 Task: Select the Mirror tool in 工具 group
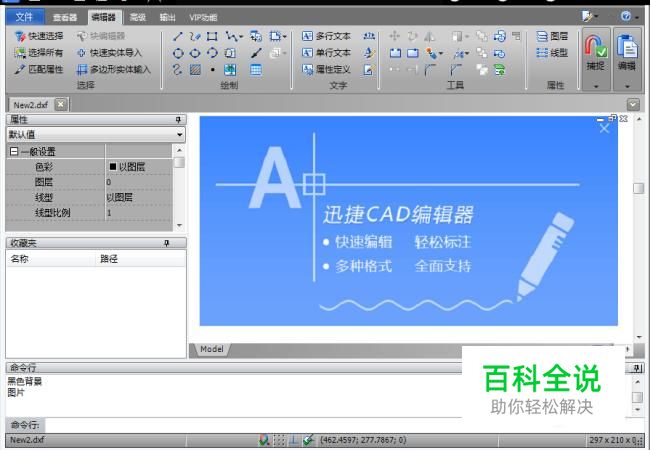coord(429,36)
